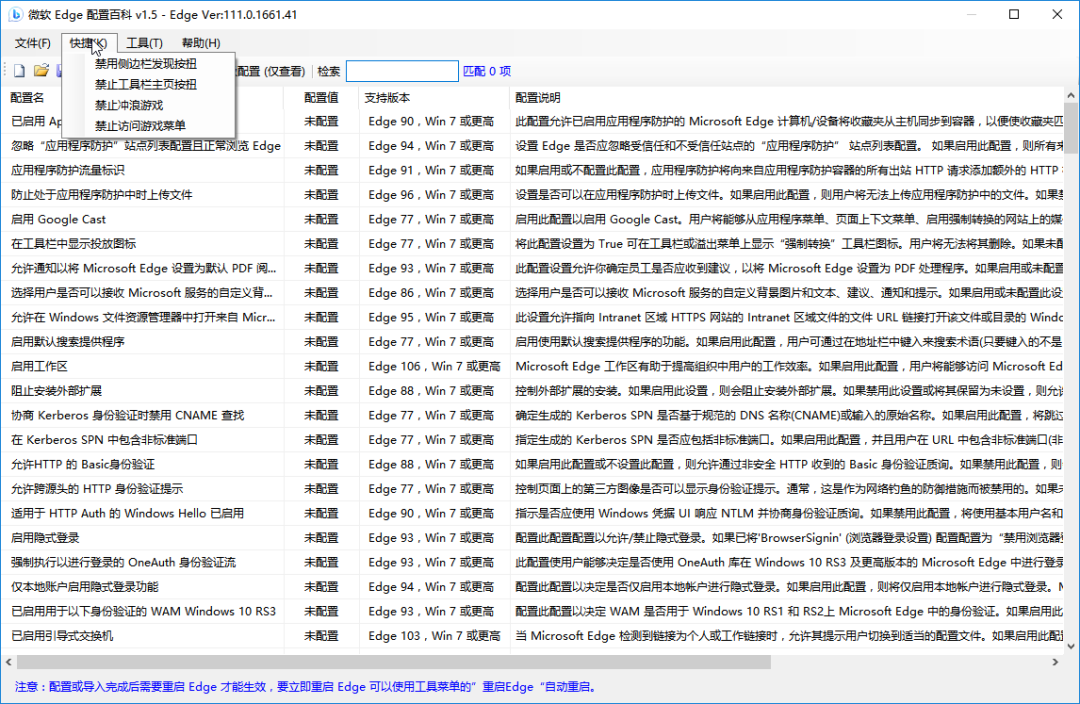Maximize the Edge 配置百科 window
Screen dimensions: 1080x704
pyautogui.click(x=1014, y=14)
